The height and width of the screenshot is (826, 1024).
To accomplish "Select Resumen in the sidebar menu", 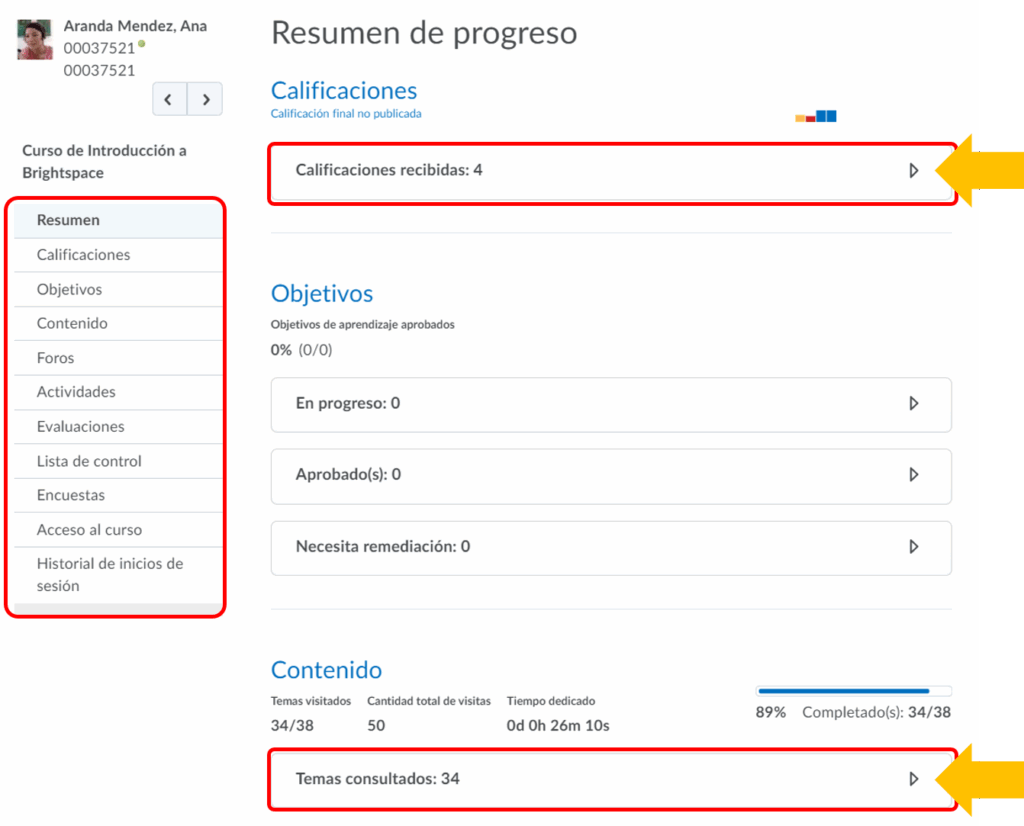I will pyautogui.click(x=68, y=221).
